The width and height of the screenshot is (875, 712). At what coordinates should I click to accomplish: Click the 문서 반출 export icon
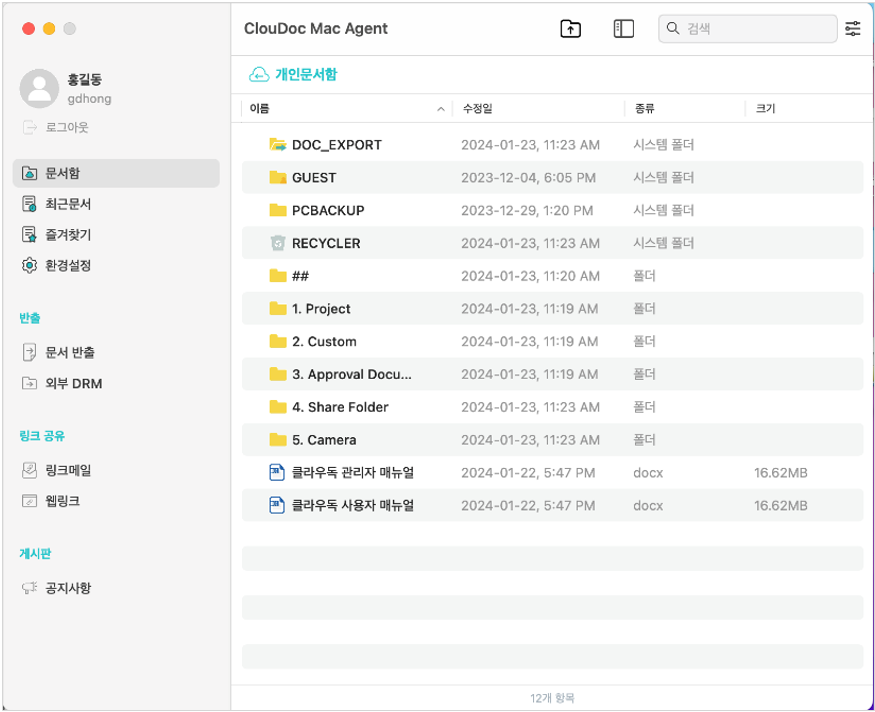29,352
